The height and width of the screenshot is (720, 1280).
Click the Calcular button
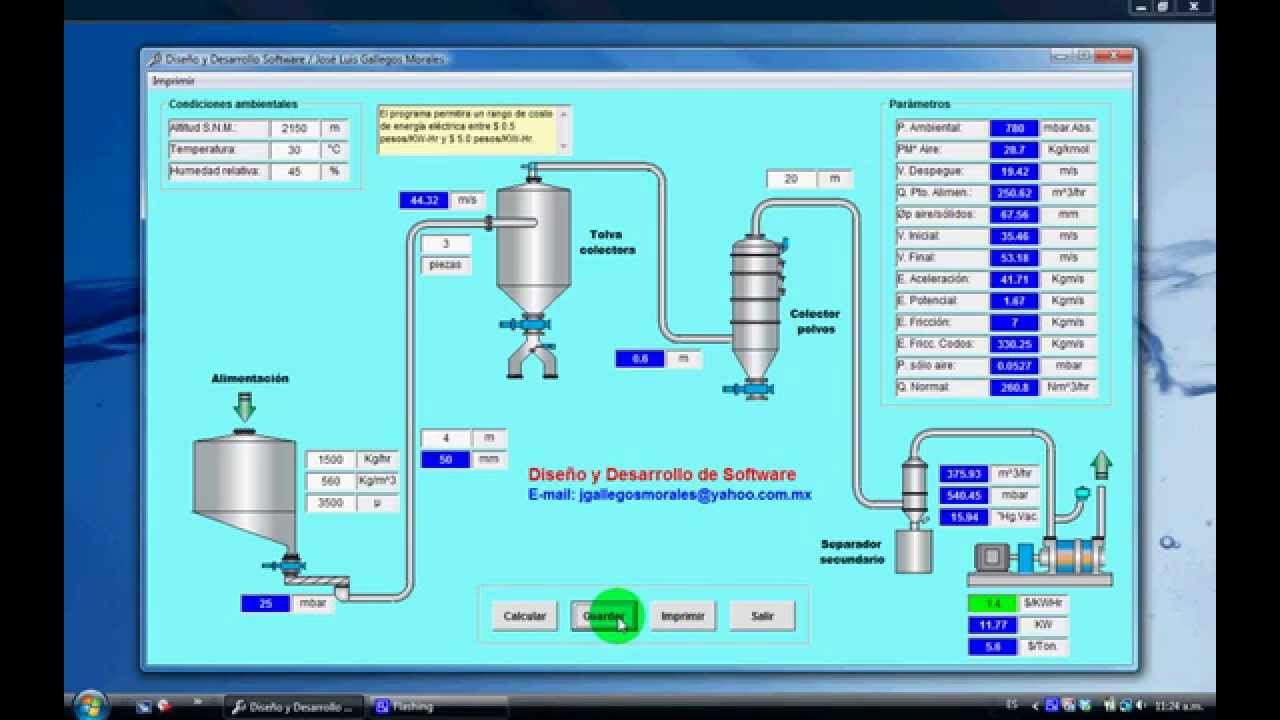point(525,616)
